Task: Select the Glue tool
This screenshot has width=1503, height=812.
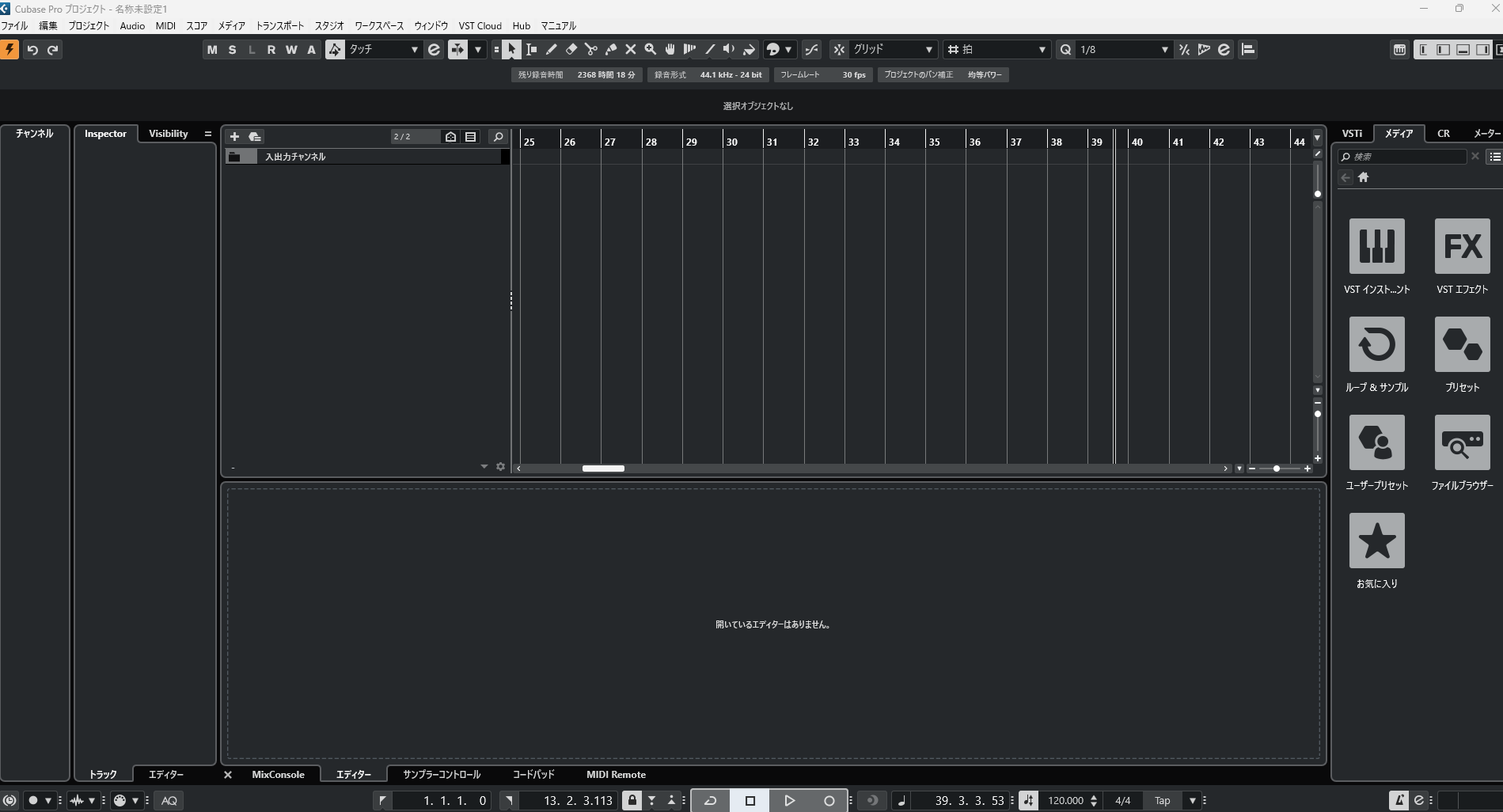Action: (x=610, y=49)
